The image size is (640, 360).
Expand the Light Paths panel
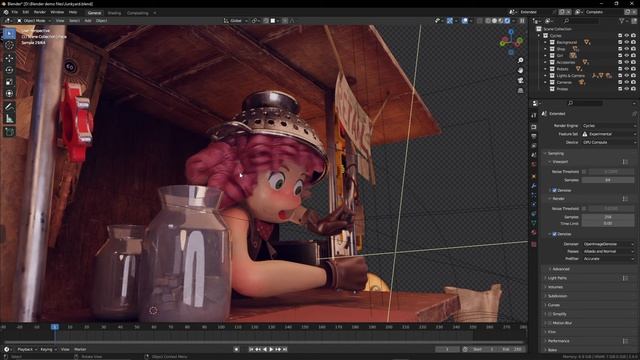(x=557, y=278)
